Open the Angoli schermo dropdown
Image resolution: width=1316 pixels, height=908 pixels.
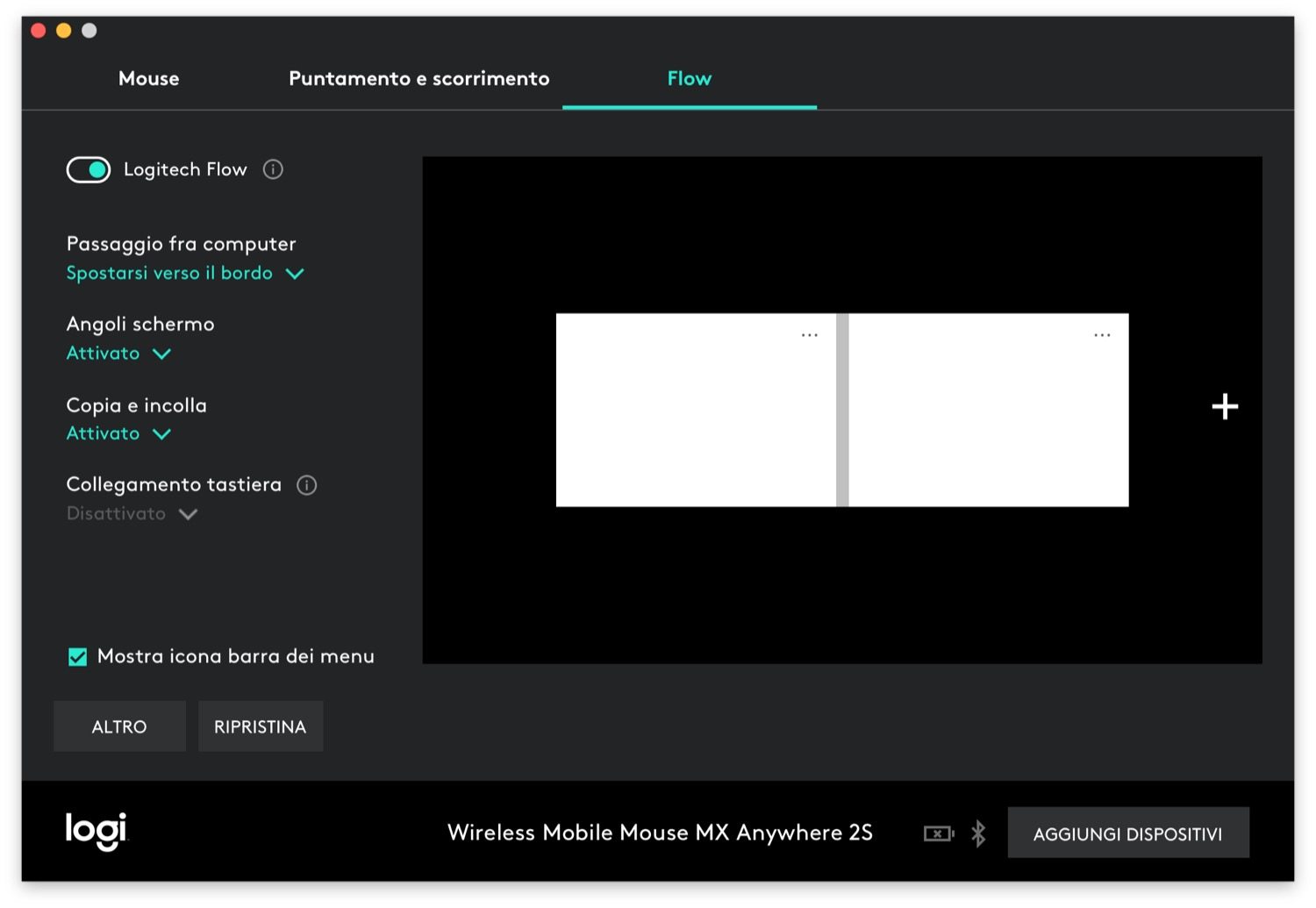point(118,354)
